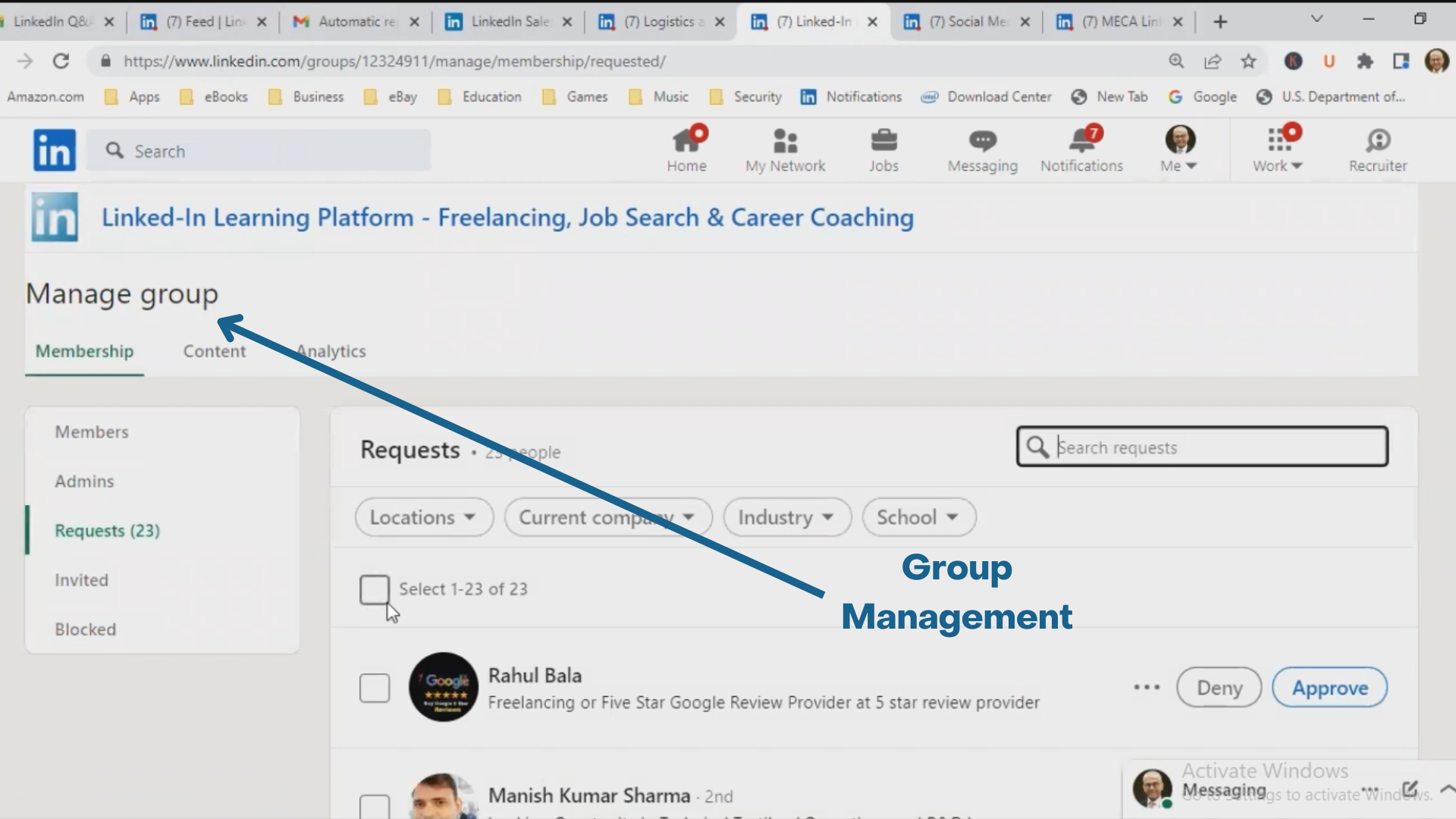Approve Rahul Bala's request
Viewport: 1456px width, 819px height.
click(1330, 687)
